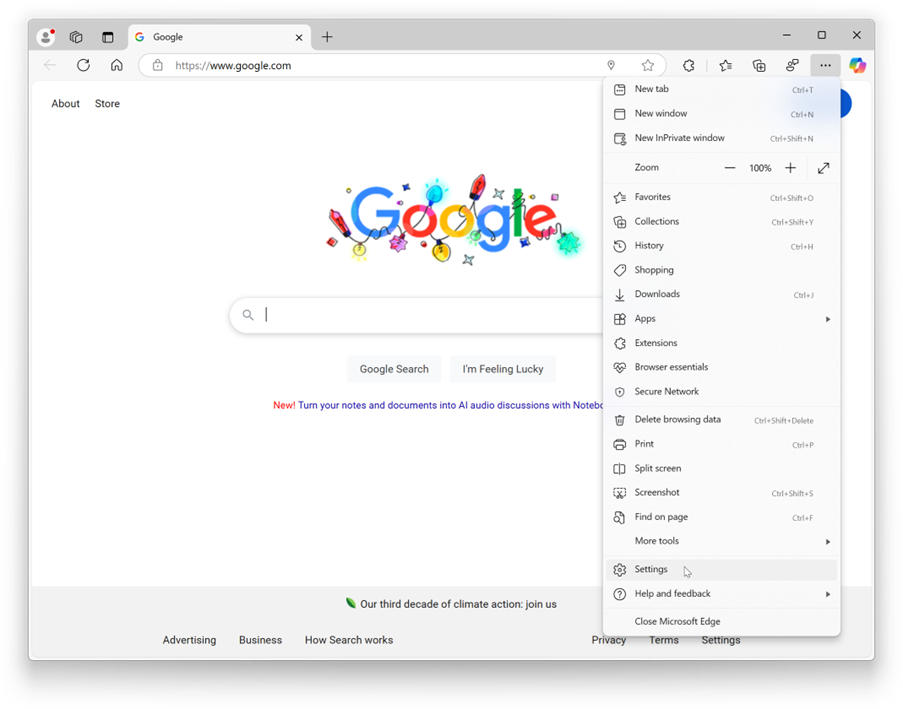Enter full screen using zoom expand icon
903x709 pixels.
823,168
